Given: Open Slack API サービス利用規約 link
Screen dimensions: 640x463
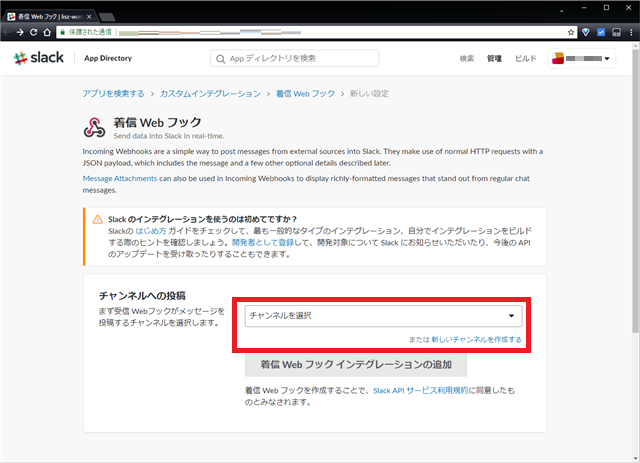Looking at the screenshot, I should pyautogui.click(x=420, y=391).
